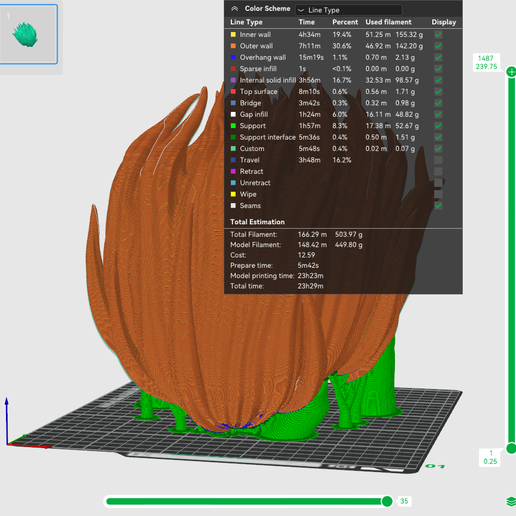Enable the Travel display checkbox
Screen dimensions: 516x516
(438, 160)
